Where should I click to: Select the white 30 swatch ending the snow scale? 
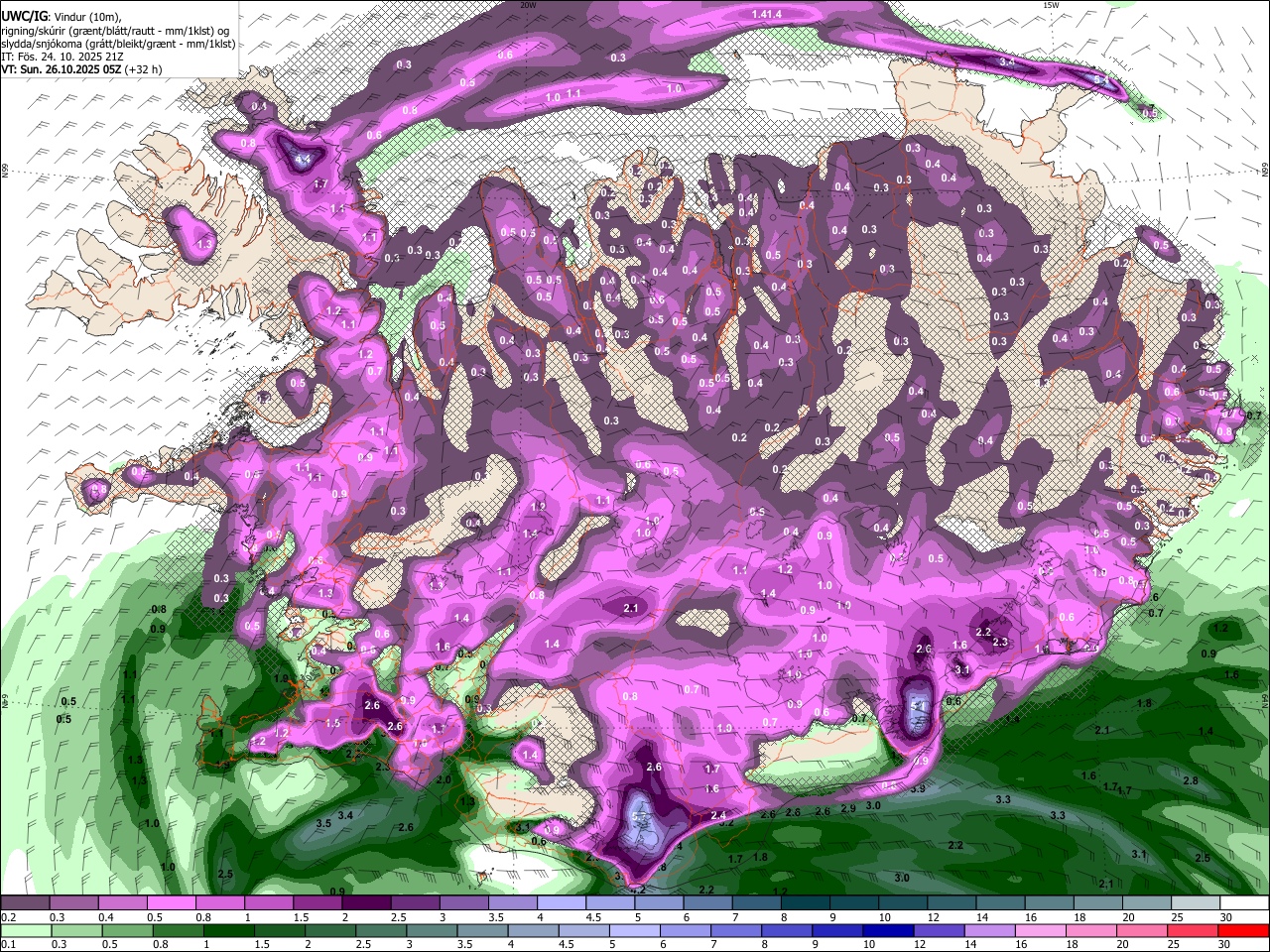tap(1243, 903)
